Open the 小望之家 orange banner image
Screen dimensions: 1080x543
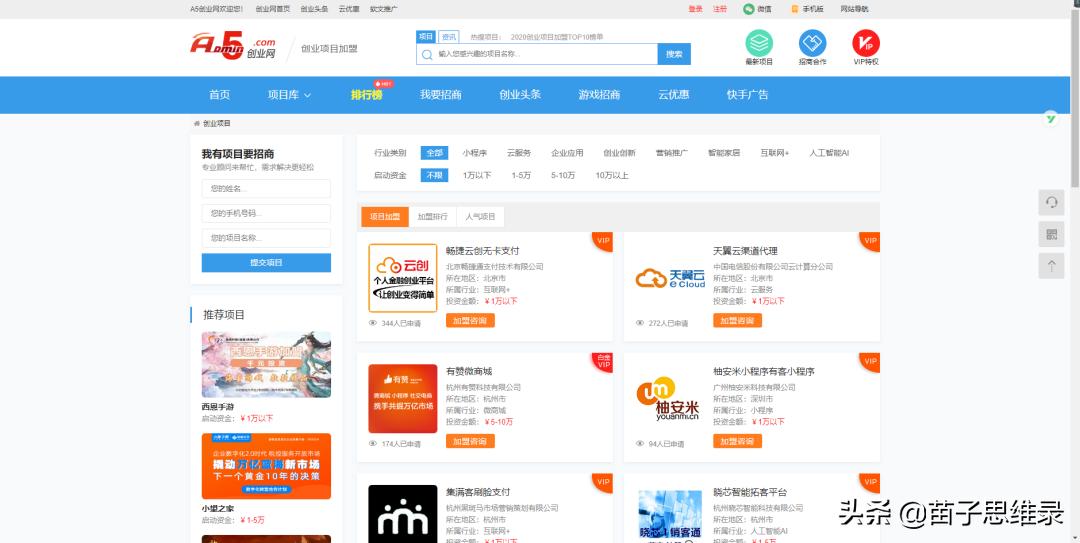tap(266, 466)
